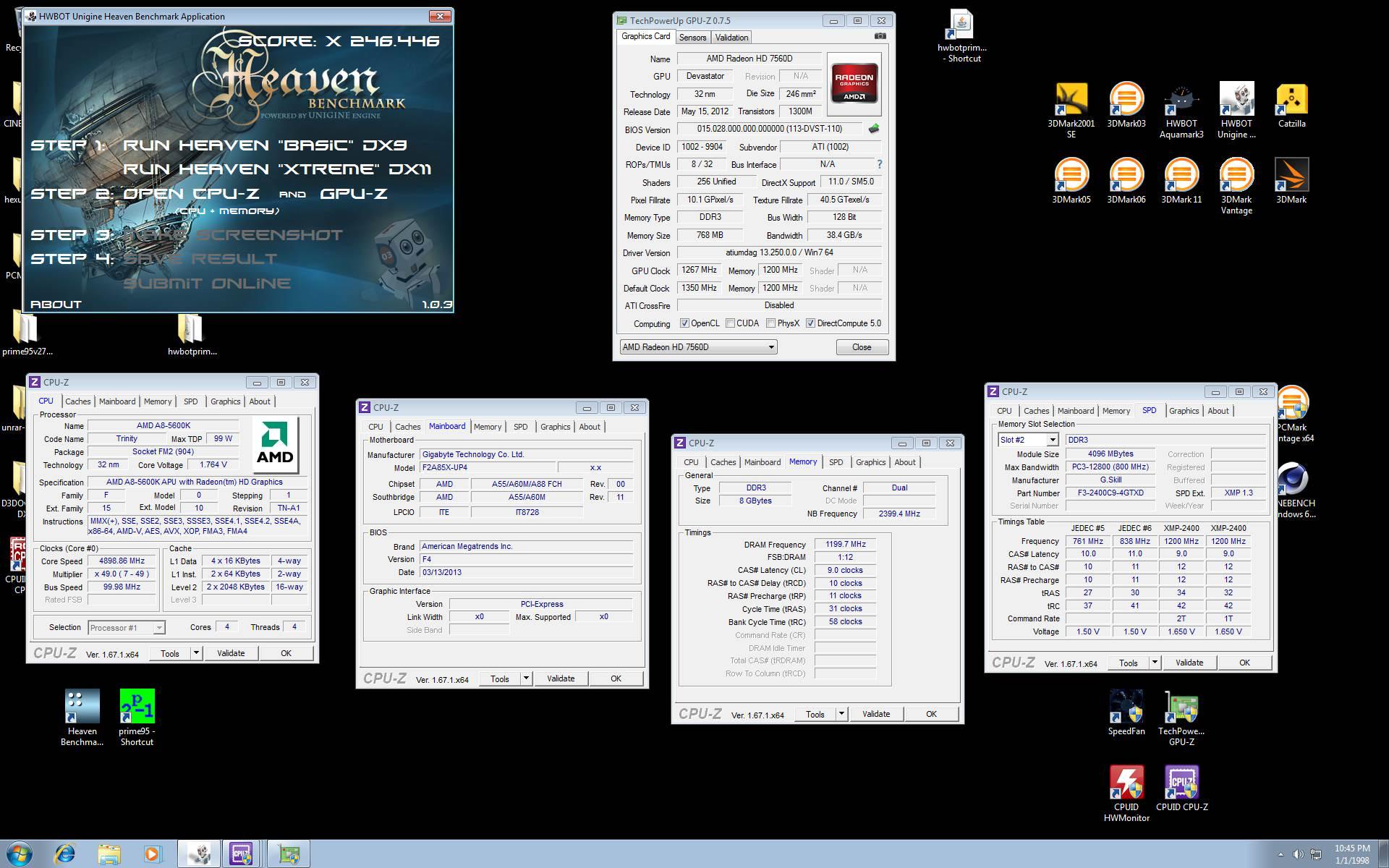Click RUN HEAVEN "XTREME" DX11 option

277,169
